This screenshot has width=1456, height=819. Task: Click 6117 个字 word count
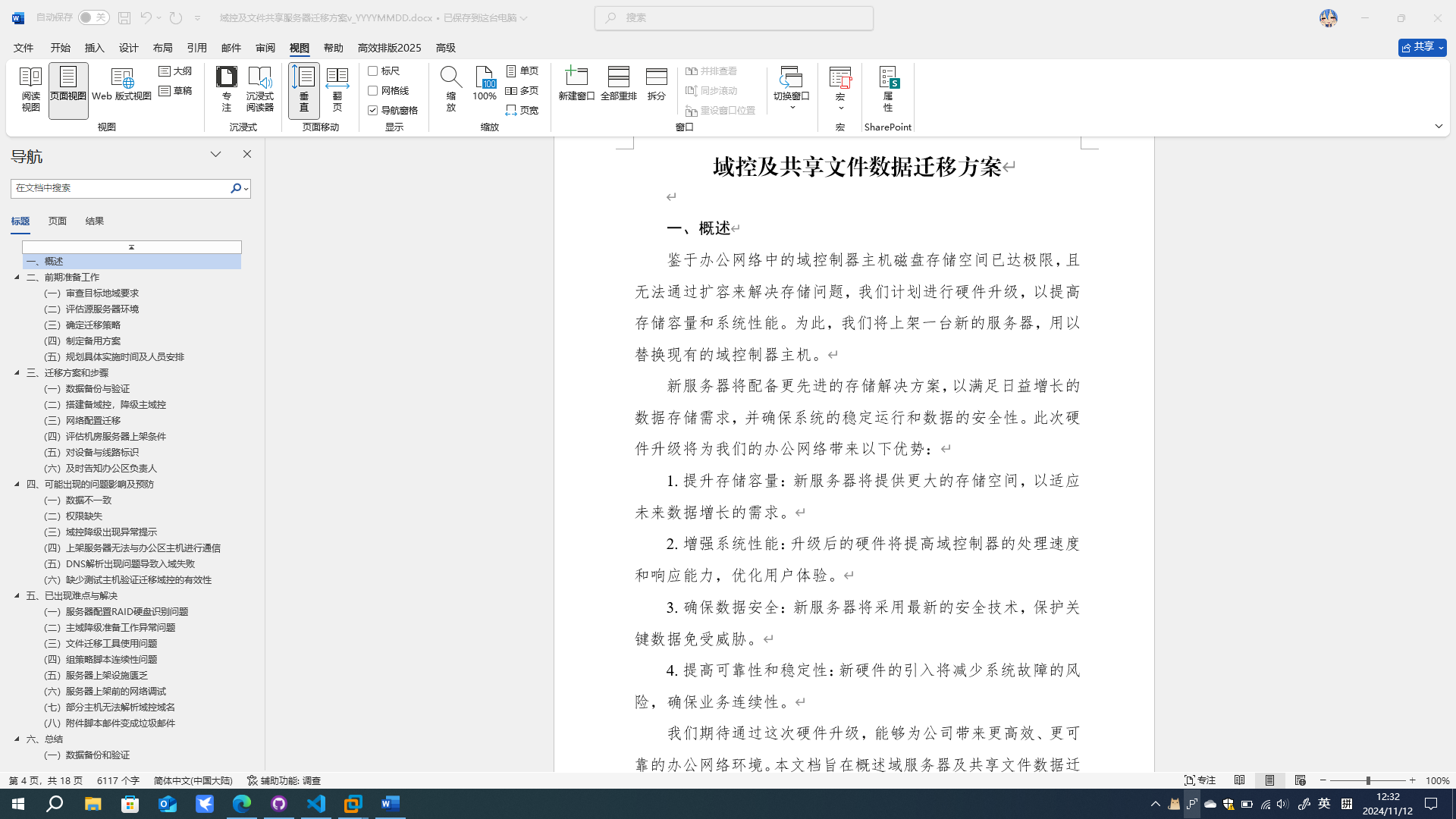118,780
